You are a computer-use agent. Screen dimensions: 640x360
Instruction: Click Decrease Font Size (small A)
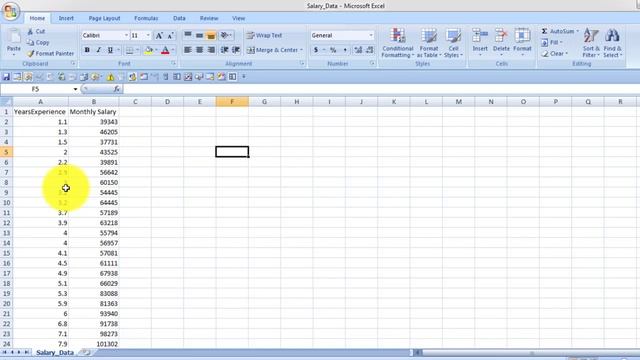click(x=171, y=36)
